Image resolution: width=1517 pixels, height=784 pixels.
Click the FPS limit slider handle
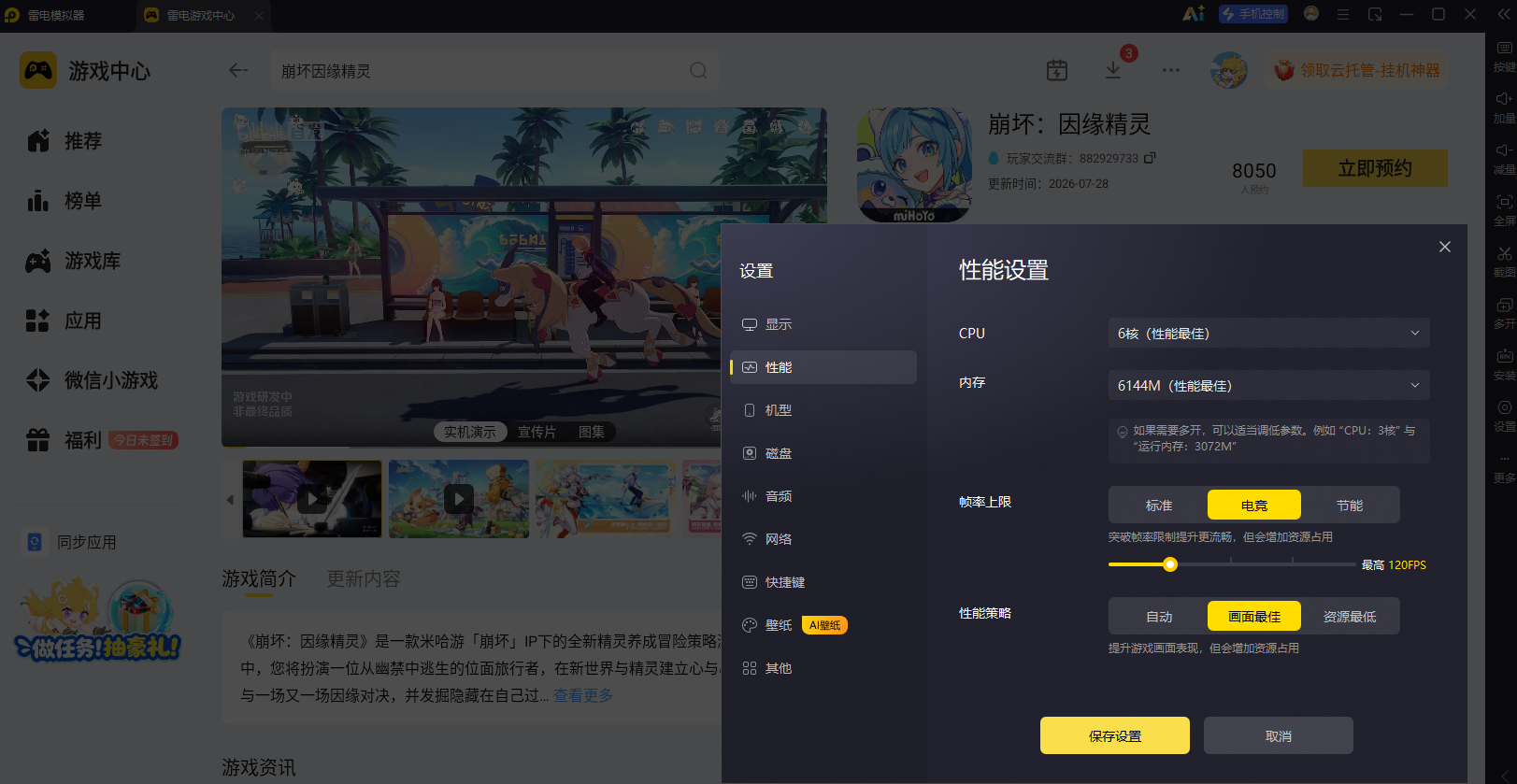click(1170, 564)
